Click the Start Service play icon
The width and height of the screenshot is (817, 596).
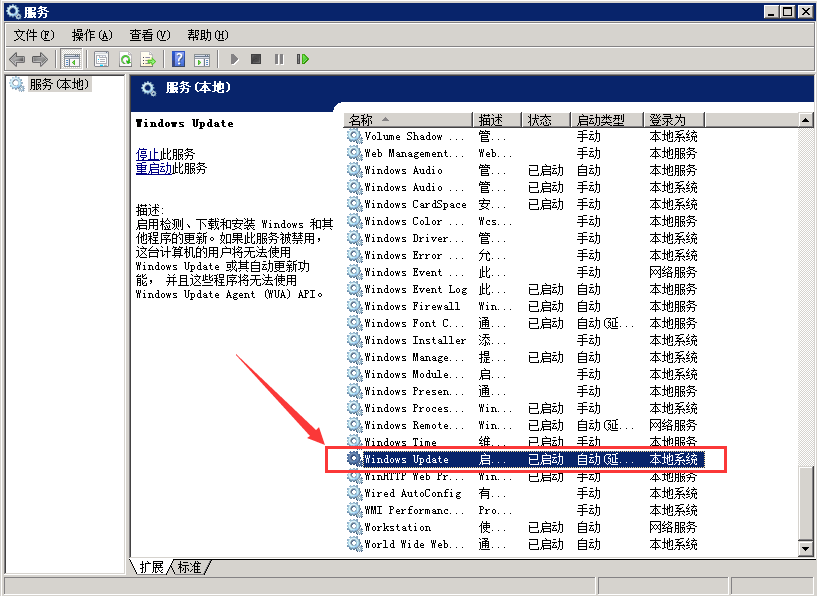[235, 60]
